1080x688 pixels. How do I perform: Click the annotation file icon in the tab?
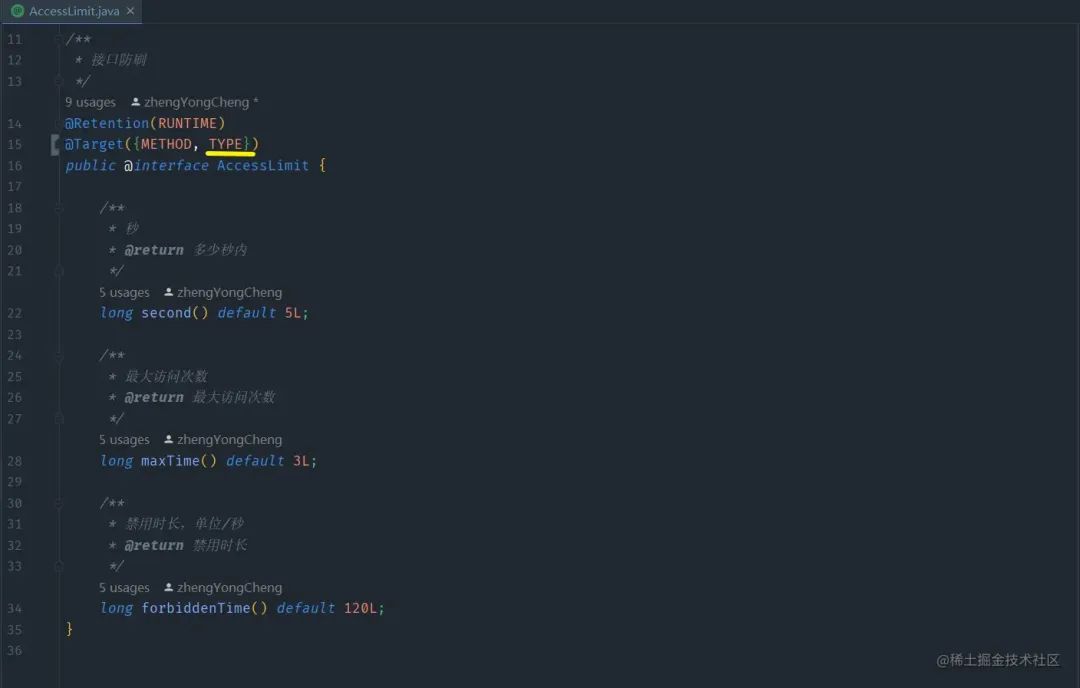(x=18, y=11)
